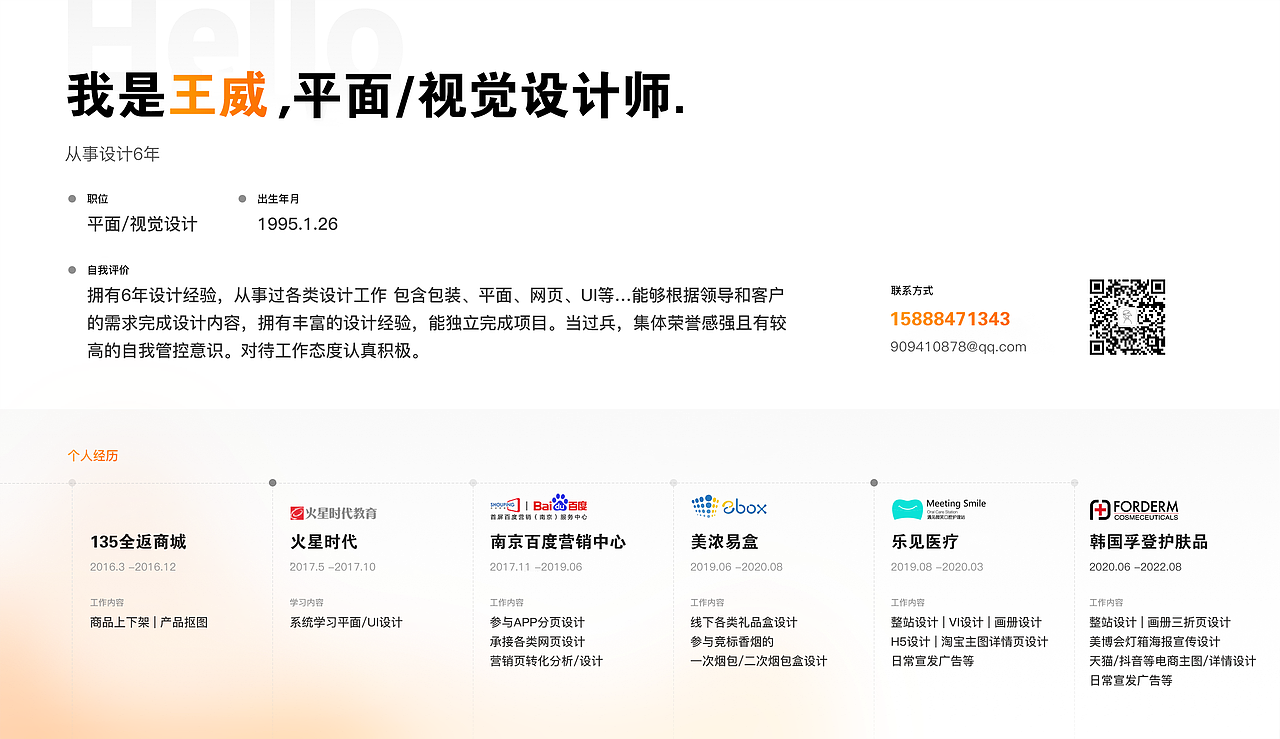Click the 从事设计6年 subtitle
The height and width of the screenshot is (739, 1280).
point(112,154)
